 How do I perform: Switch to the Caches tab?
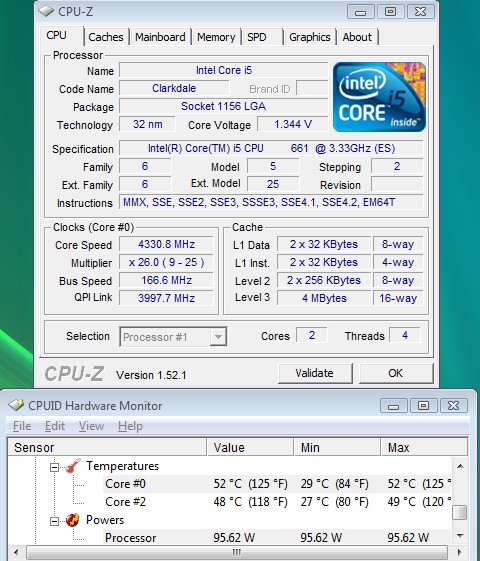coord(106,37)
